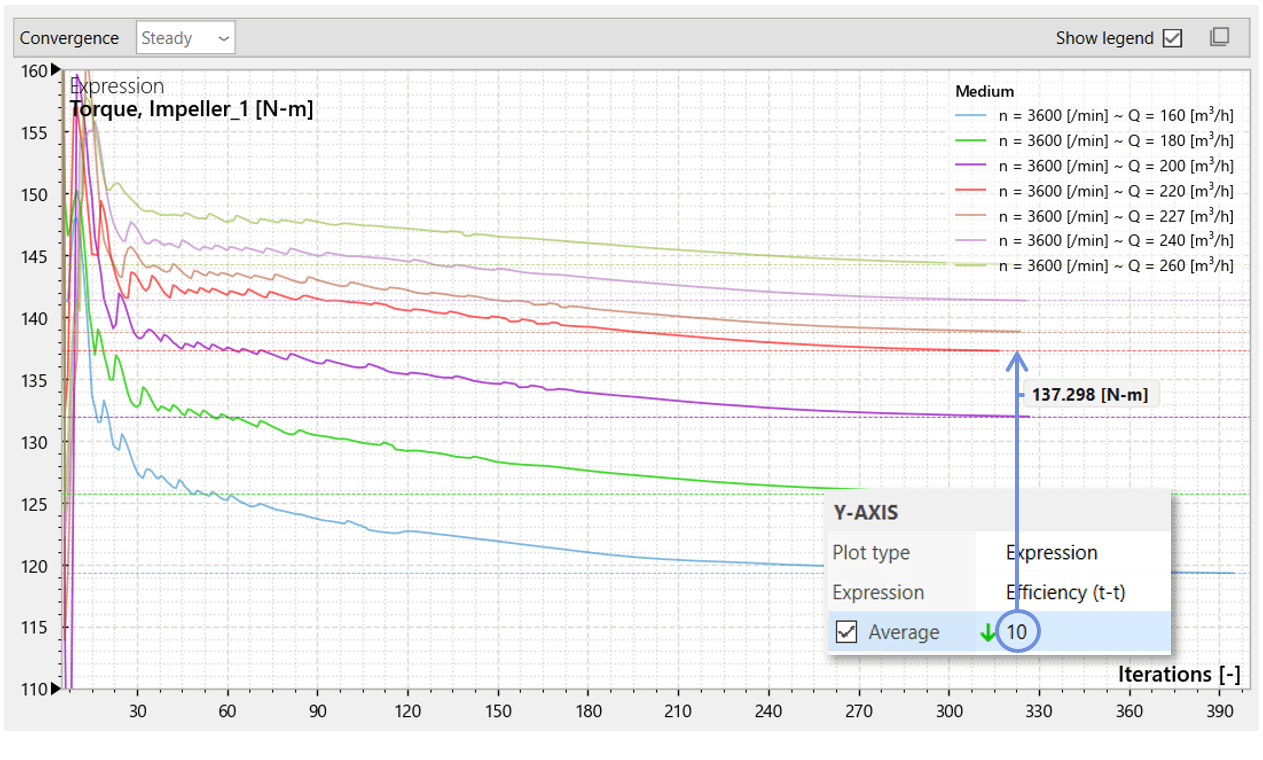Click the Medium legend heading
Viewport: 1263px width, 760px height.
click(984, 92)
